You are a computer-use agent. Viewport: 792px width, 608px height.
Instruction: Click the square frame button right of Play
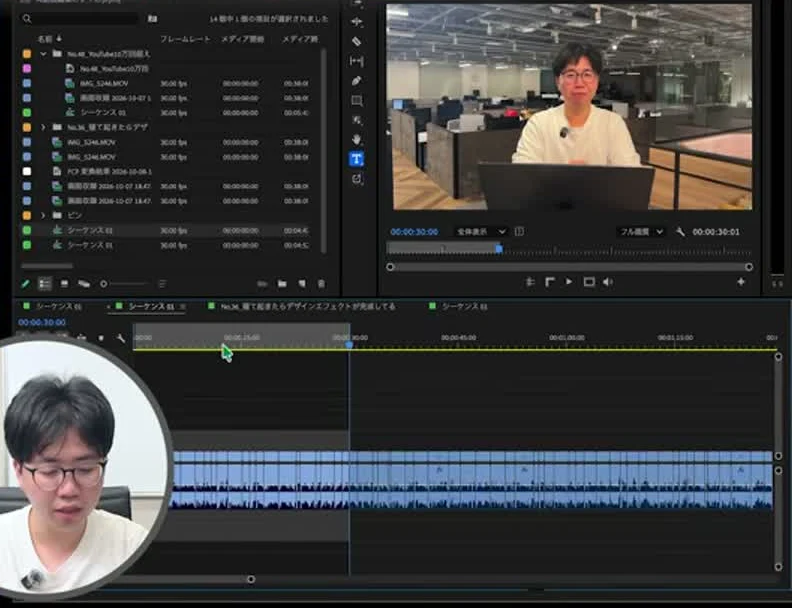[x=589, y=282]
